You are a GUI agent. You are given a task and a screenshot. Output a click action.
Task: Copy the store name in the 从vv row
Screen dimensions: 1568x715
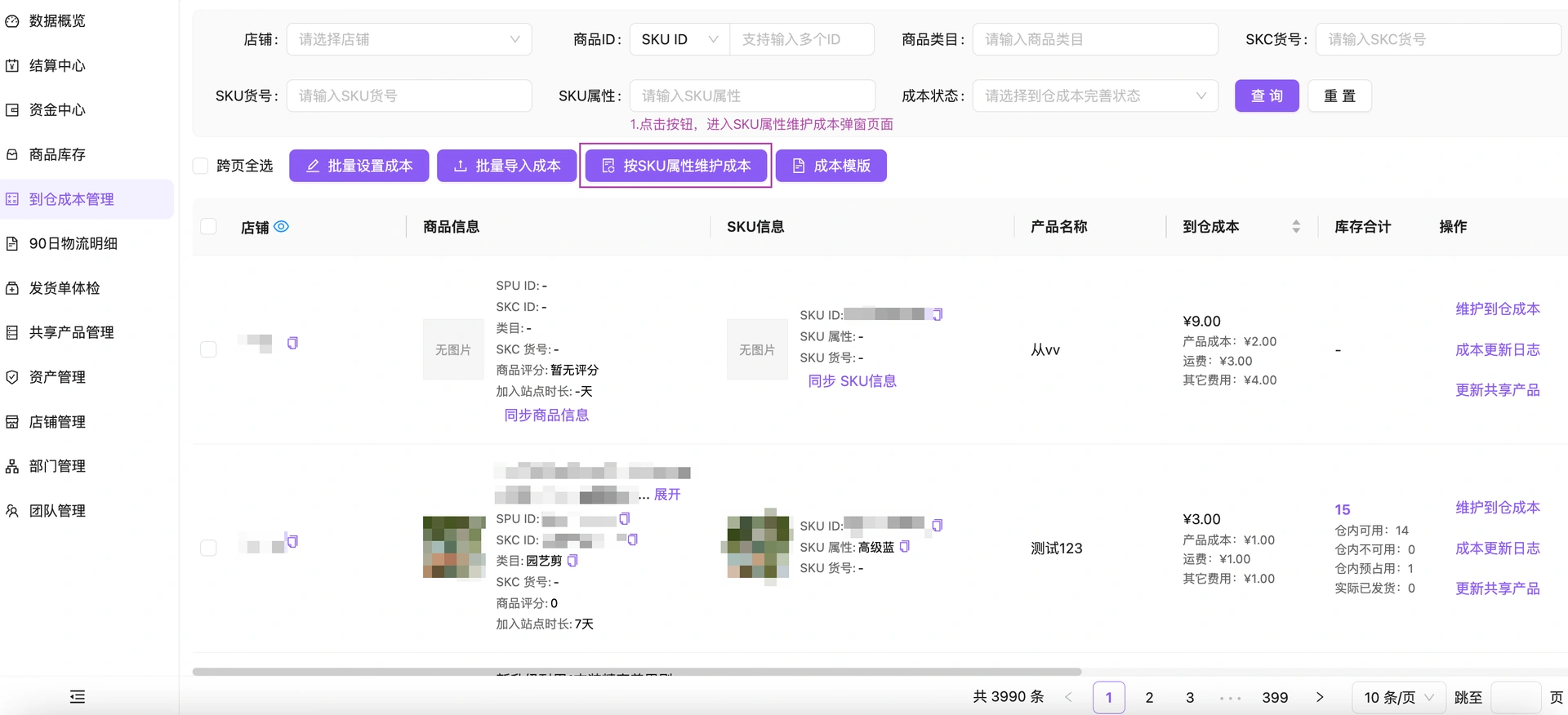pyautogui.click(x=292, y=343)
